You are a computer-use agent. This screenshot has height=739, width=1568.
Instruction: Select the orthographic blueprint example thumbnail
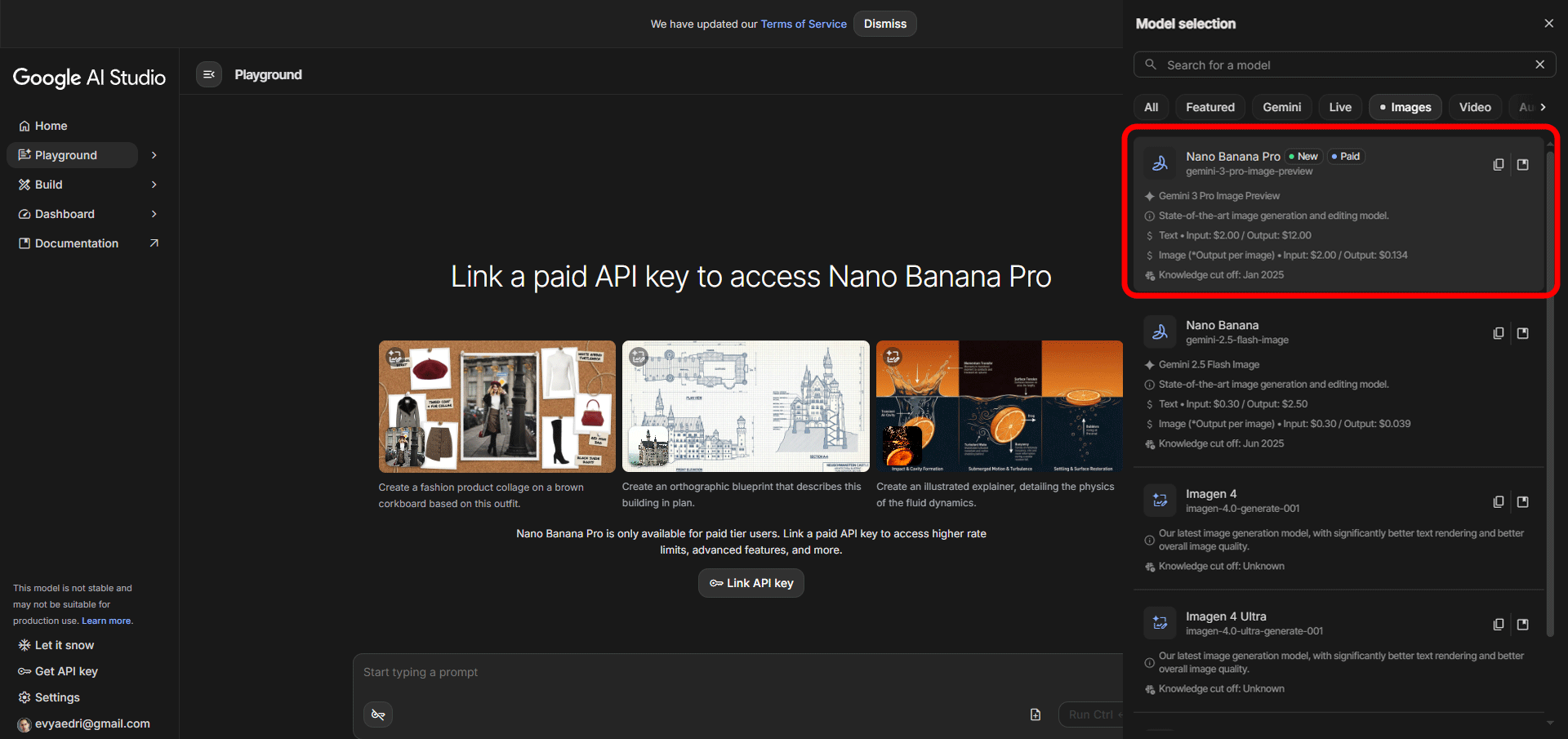[745, 407]
